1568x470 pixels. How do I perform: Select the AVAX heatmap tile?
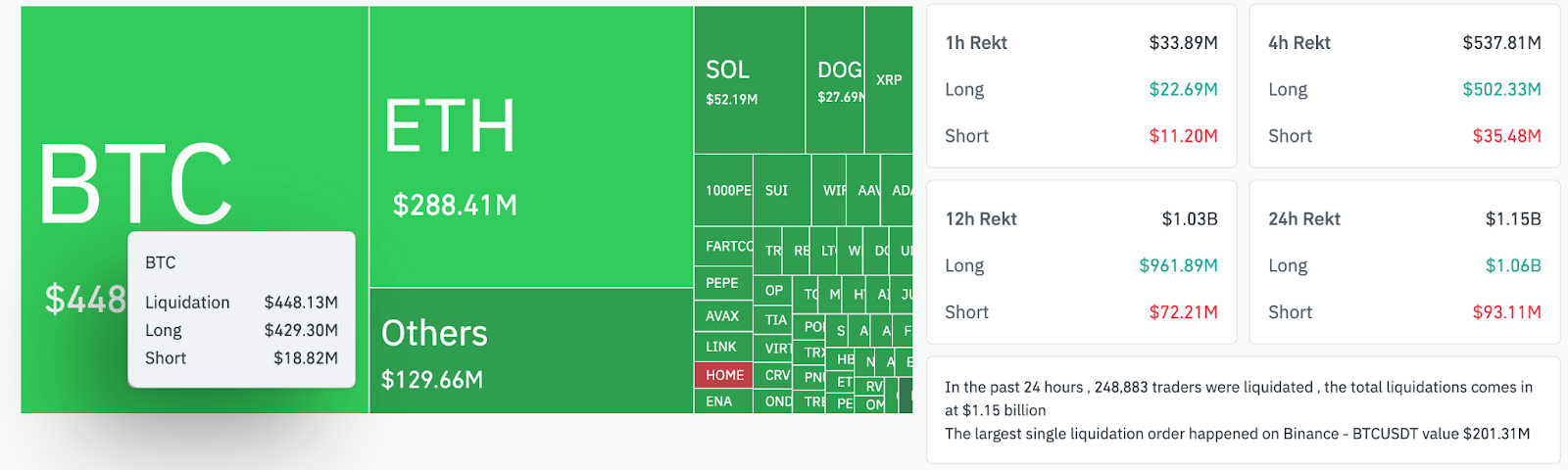click(x=723, y=316)
